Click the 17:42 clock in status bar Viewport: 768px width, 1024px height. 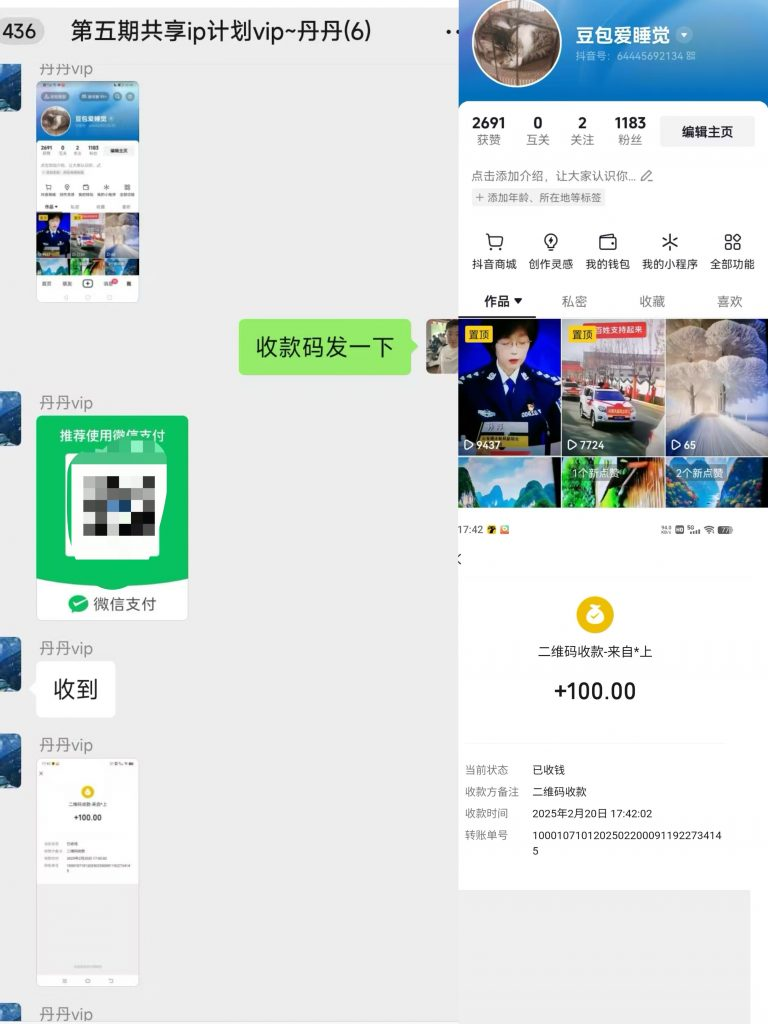(x=470, y=530)
